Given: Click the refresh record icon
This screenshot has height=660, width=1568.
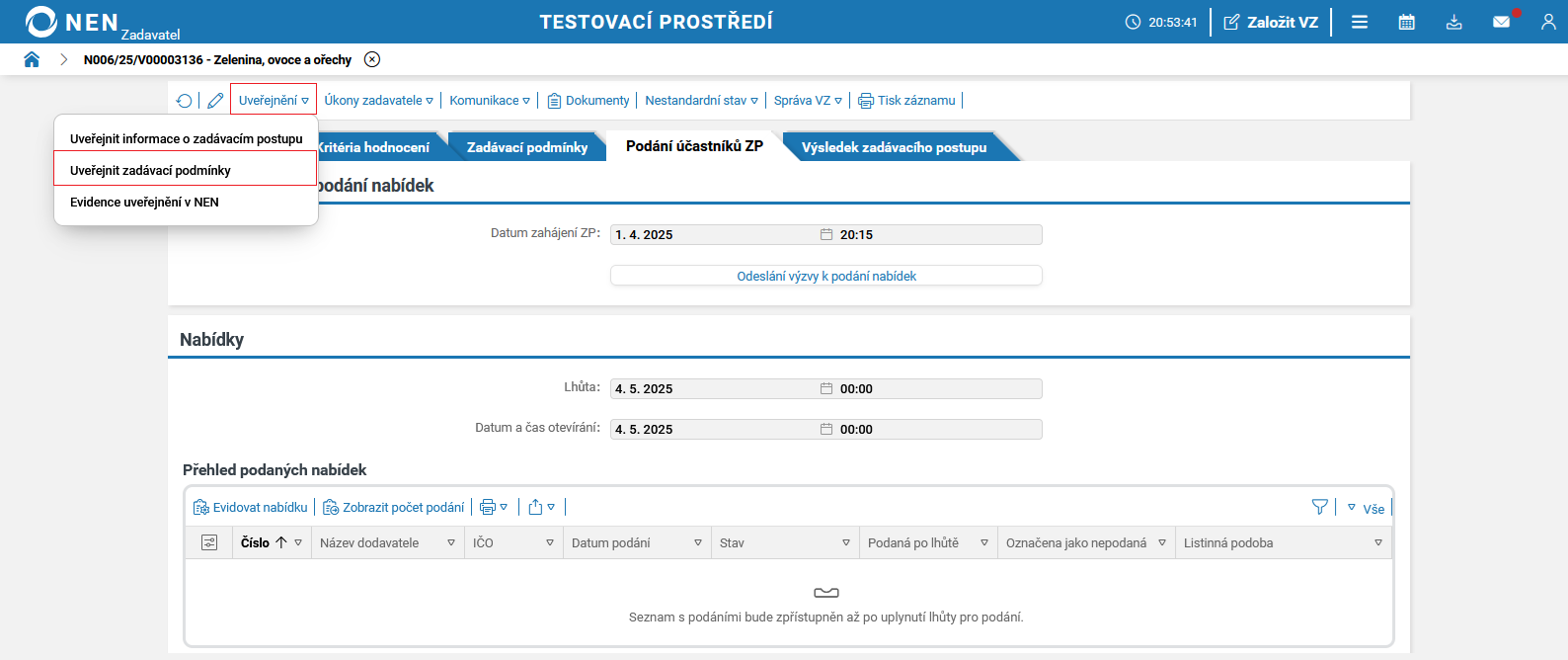Looking at the screenshot, I should pyautogui.click(x=184, y=101).
